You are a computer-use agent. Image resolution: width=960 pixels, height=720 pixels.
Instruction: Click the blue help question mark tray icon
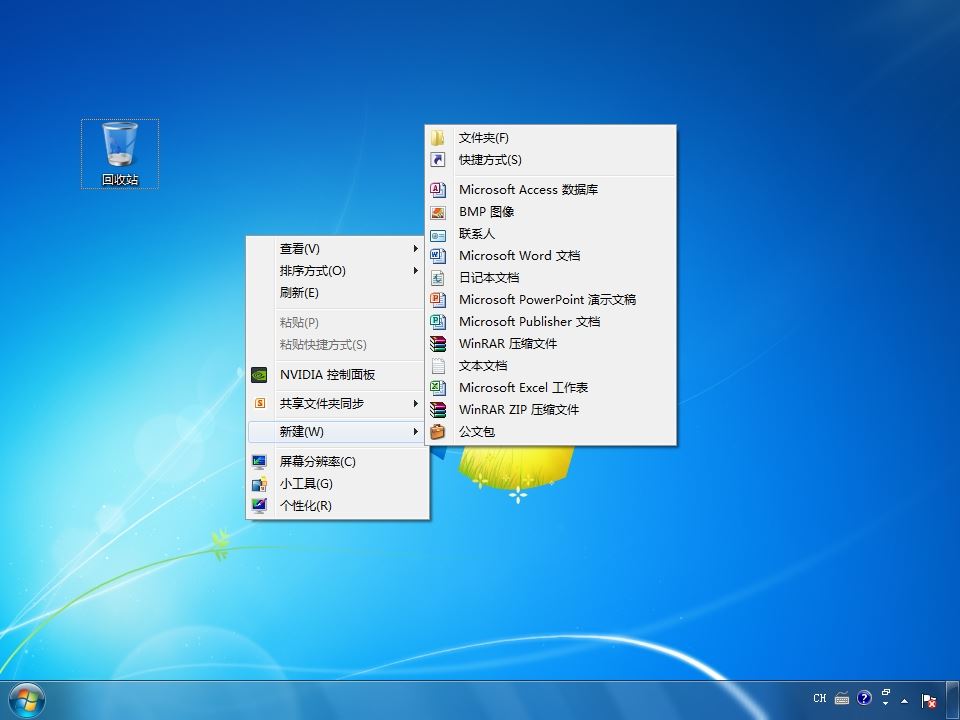pyautogui.click(x=864, y=698)
